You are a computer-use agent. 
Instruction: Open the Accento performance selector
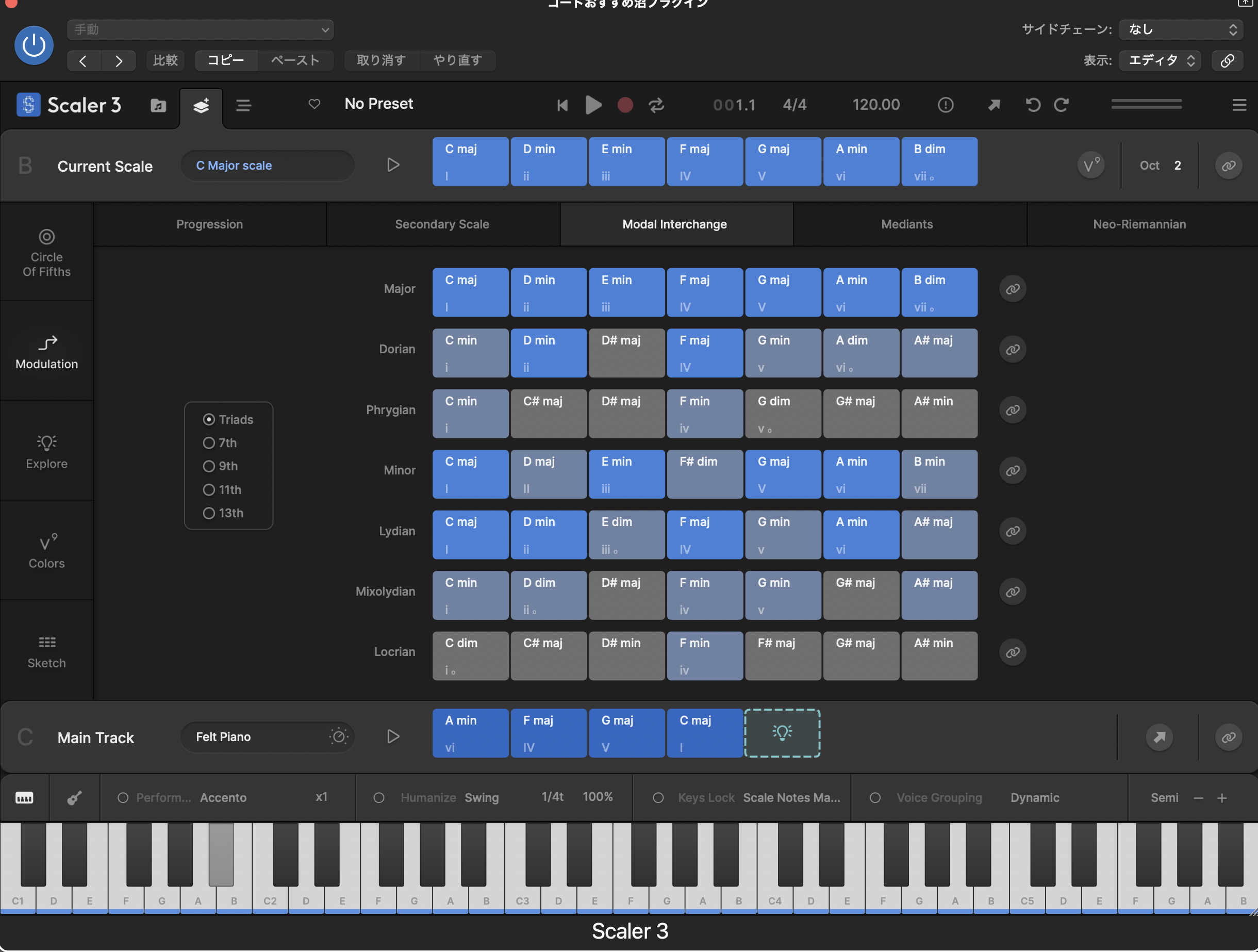[x=223, y=798]
